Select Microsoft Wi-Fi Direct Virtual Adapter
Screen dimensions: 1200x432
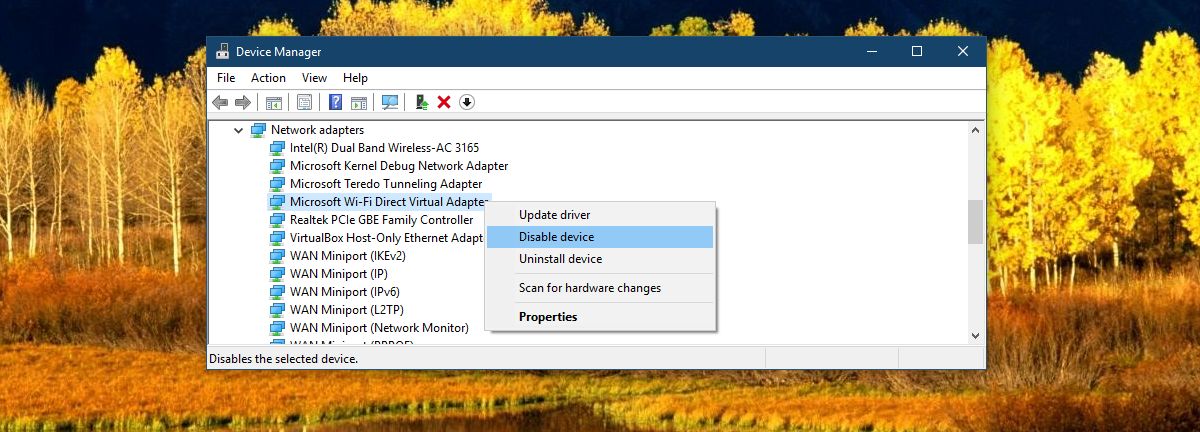click(x=389, y=202)
